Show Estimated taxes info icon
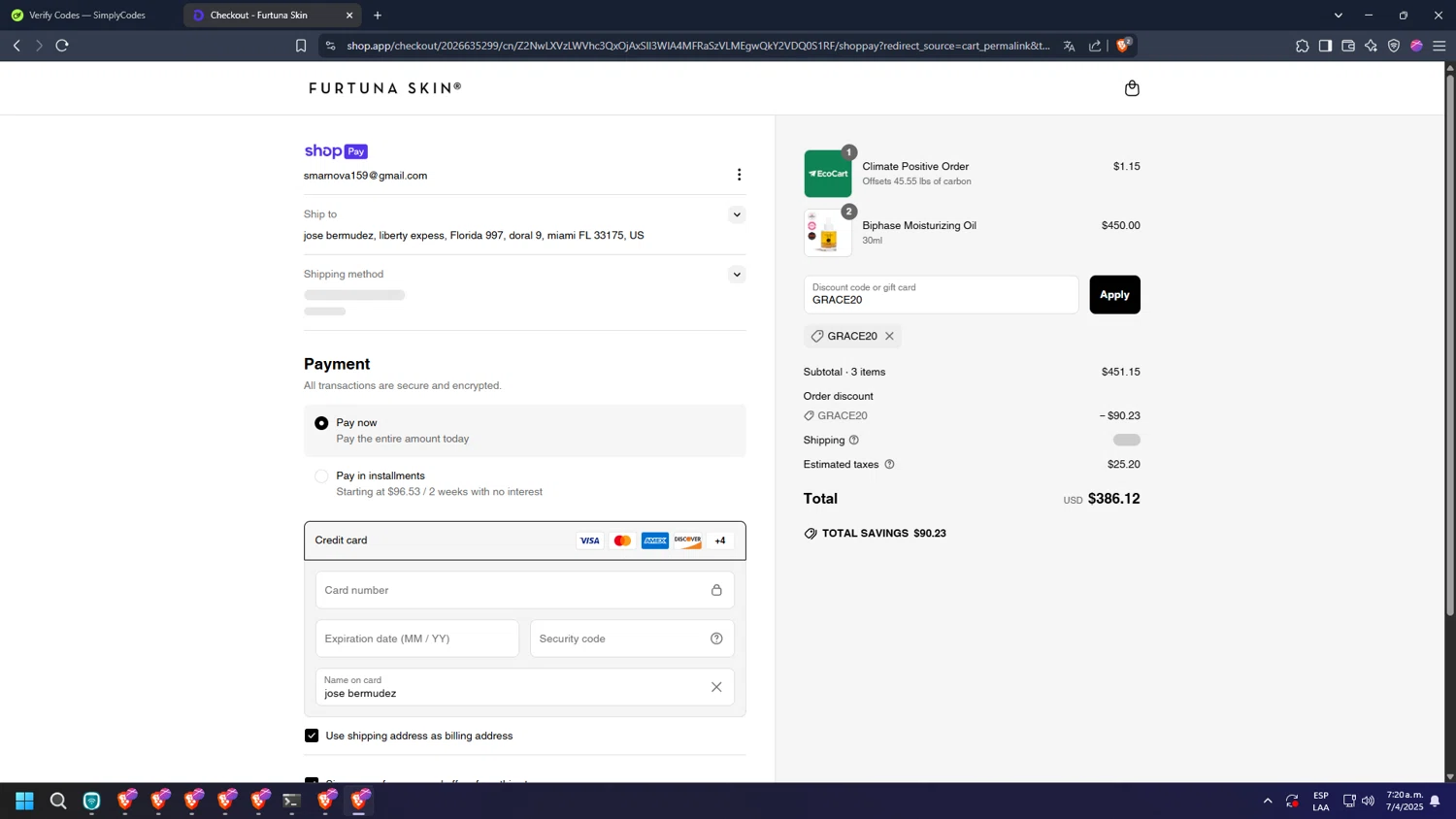The width and height of the screenshot is (1456, 819). click(889, 465)
